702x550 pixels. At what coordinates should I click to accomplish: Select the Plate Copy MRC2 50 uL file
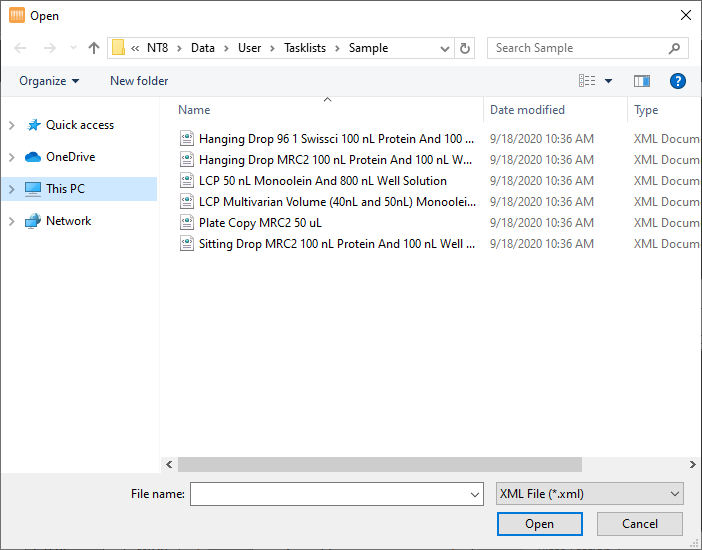[259, 223]
